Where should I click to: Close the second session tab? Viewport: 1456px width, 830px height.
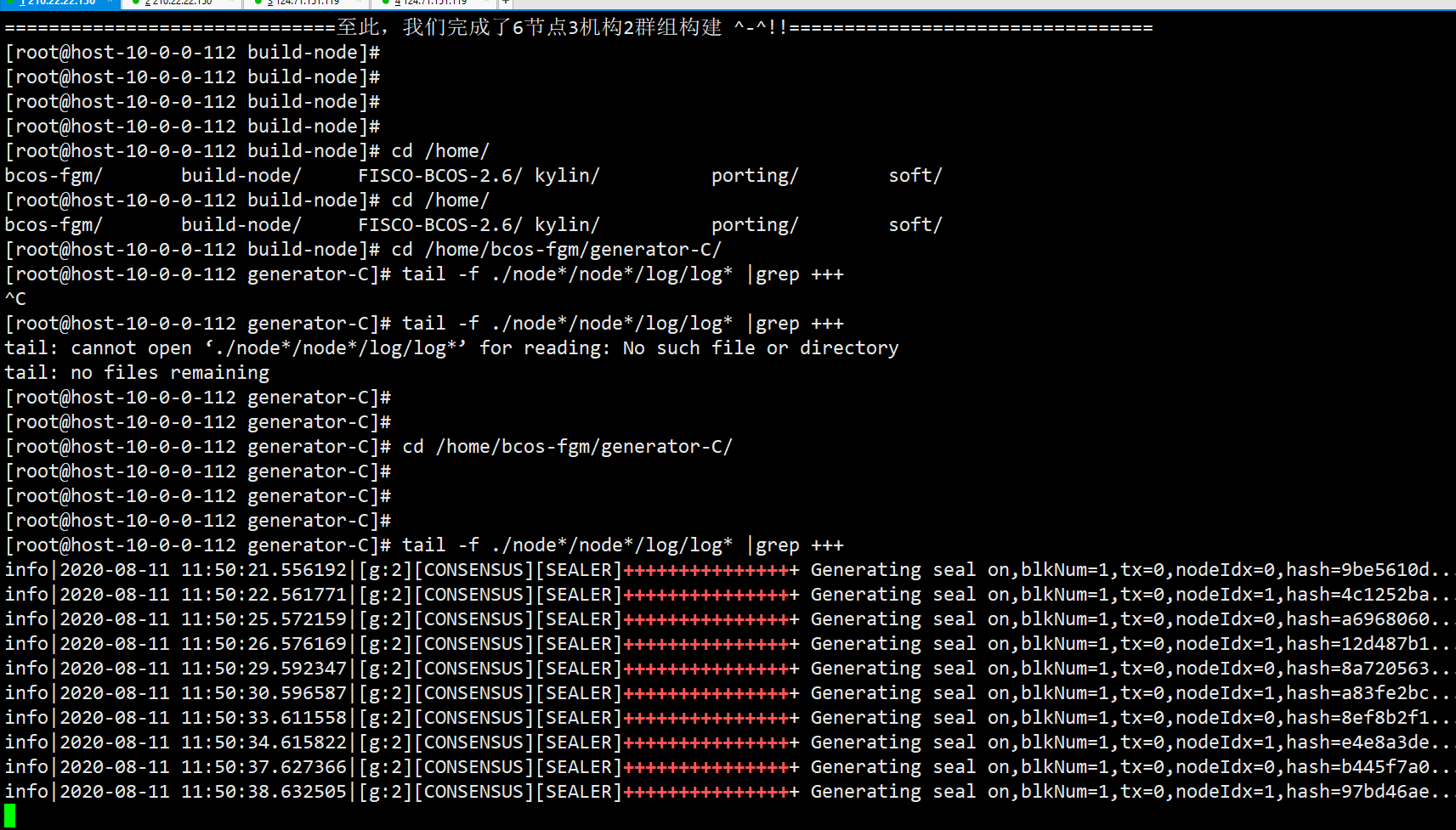pyautogui.click(x=232, y=3)
